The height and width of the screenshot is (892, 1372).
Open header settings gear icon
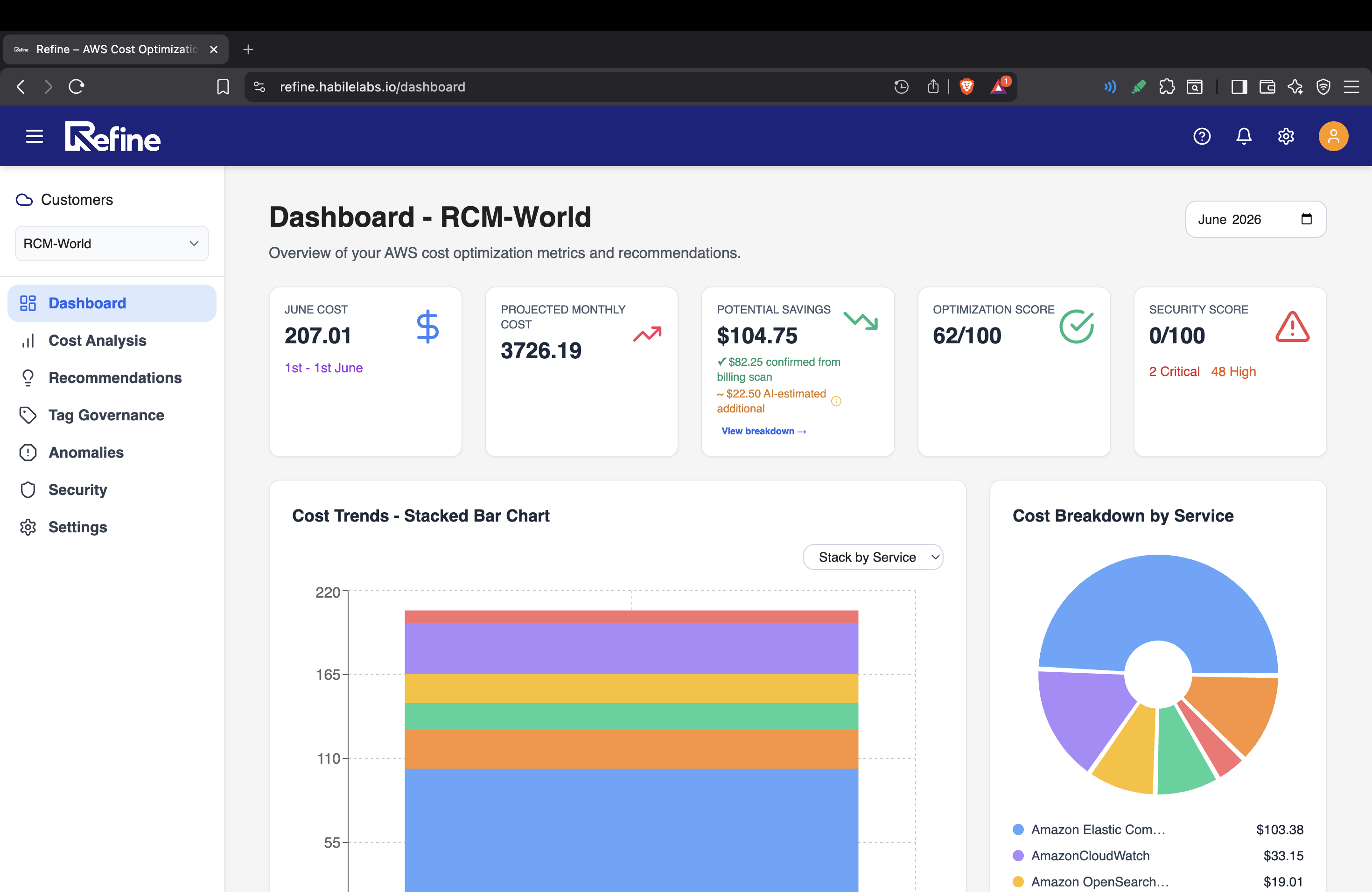[x=1286, y=137]
